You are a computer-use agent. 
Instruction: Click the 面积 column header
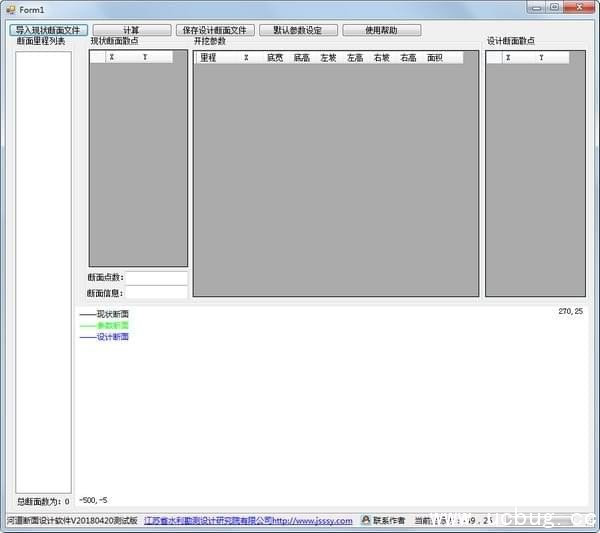tap(434, 58)
